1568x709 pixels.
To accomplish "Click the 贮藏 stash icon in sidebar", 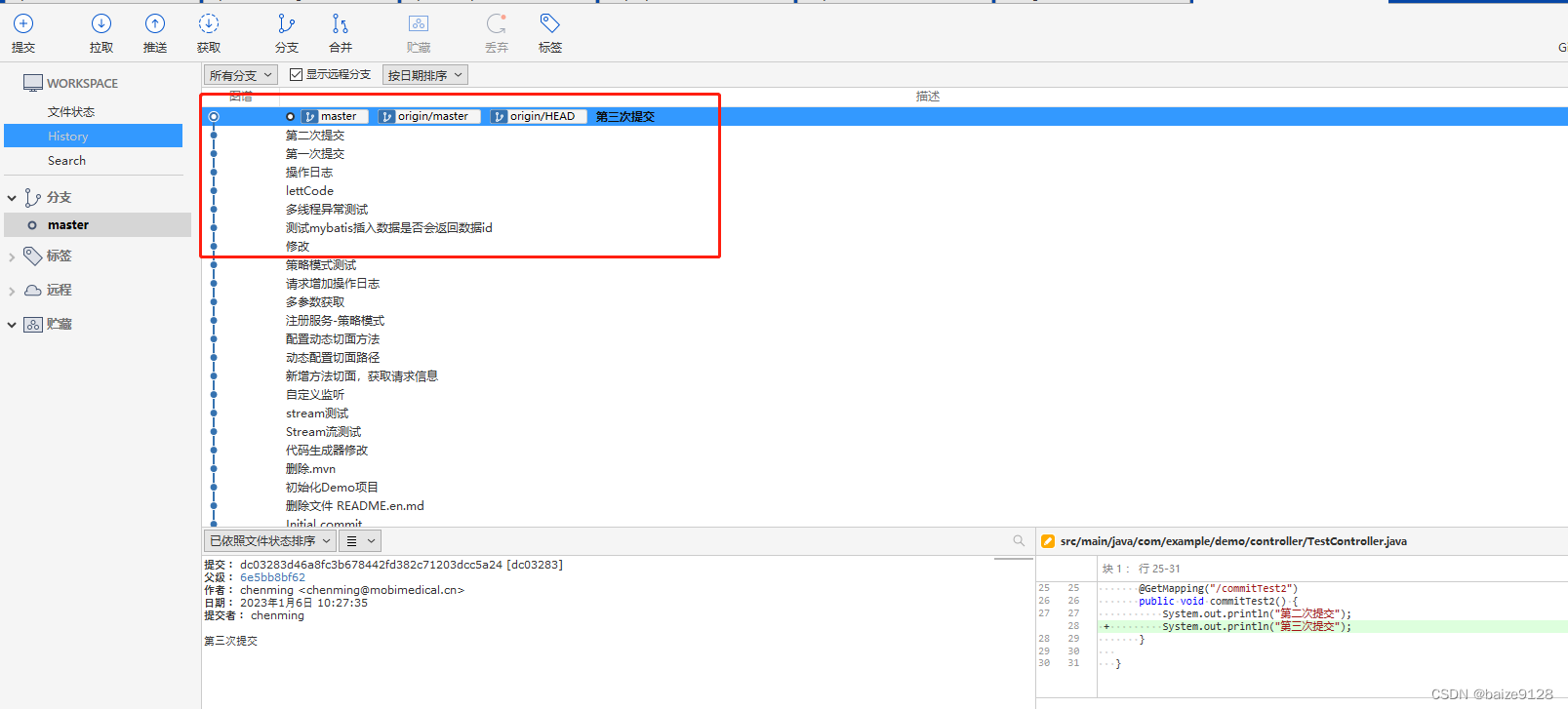I will point(33,325).
